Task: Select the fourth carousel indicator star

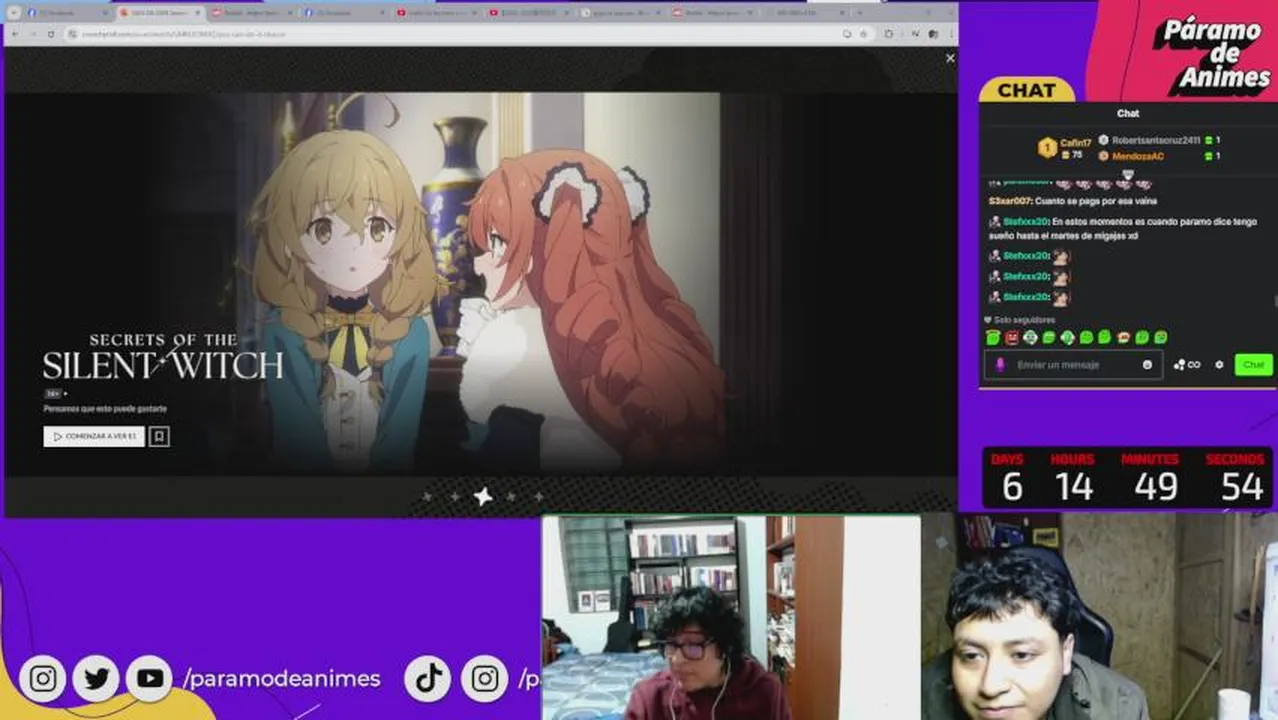Action: pyautogui.click(x=511, y=496)
